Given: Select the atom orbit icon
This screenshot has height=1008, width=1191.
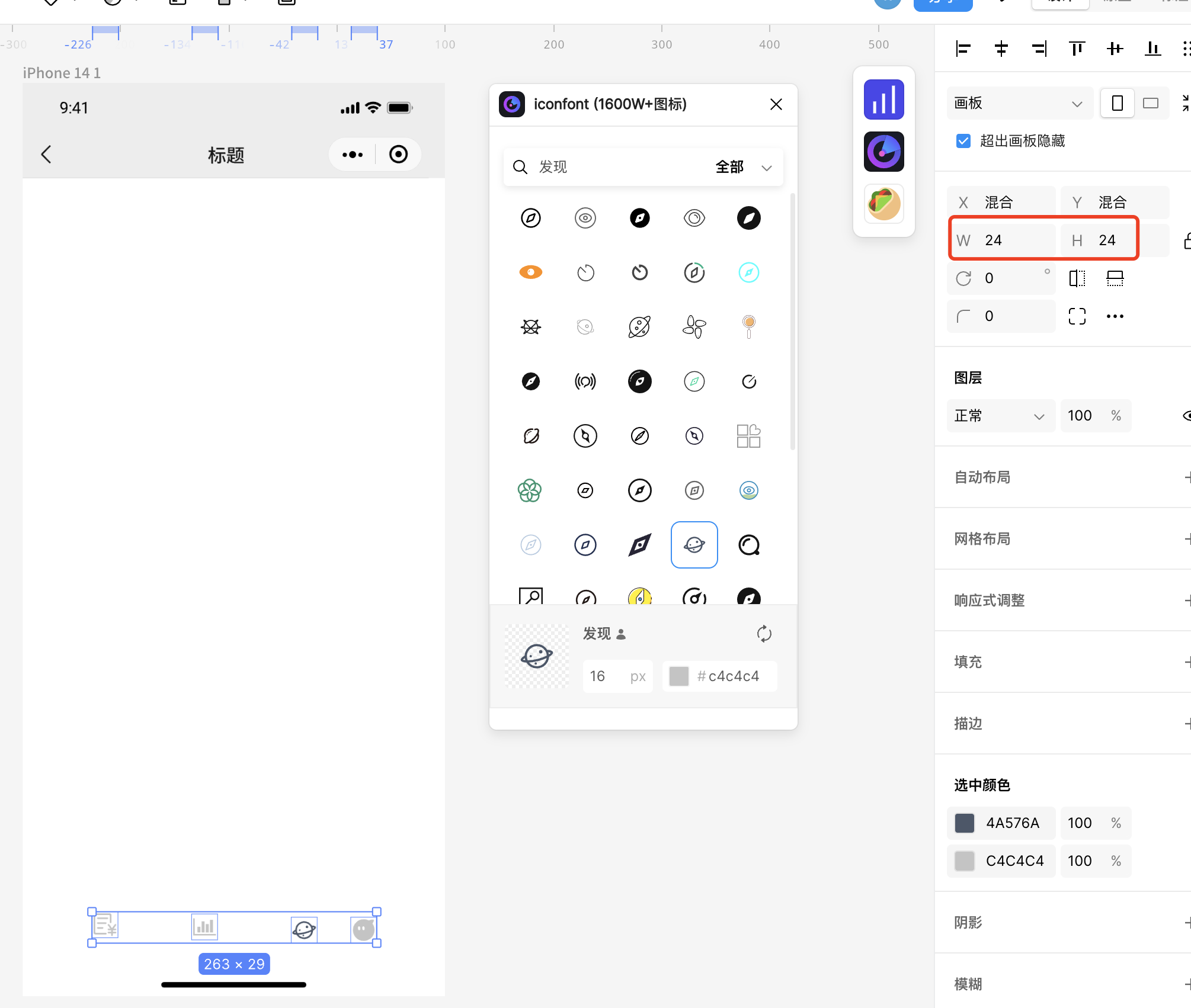Looking at the screenshot, I should [x=531, y=327].
